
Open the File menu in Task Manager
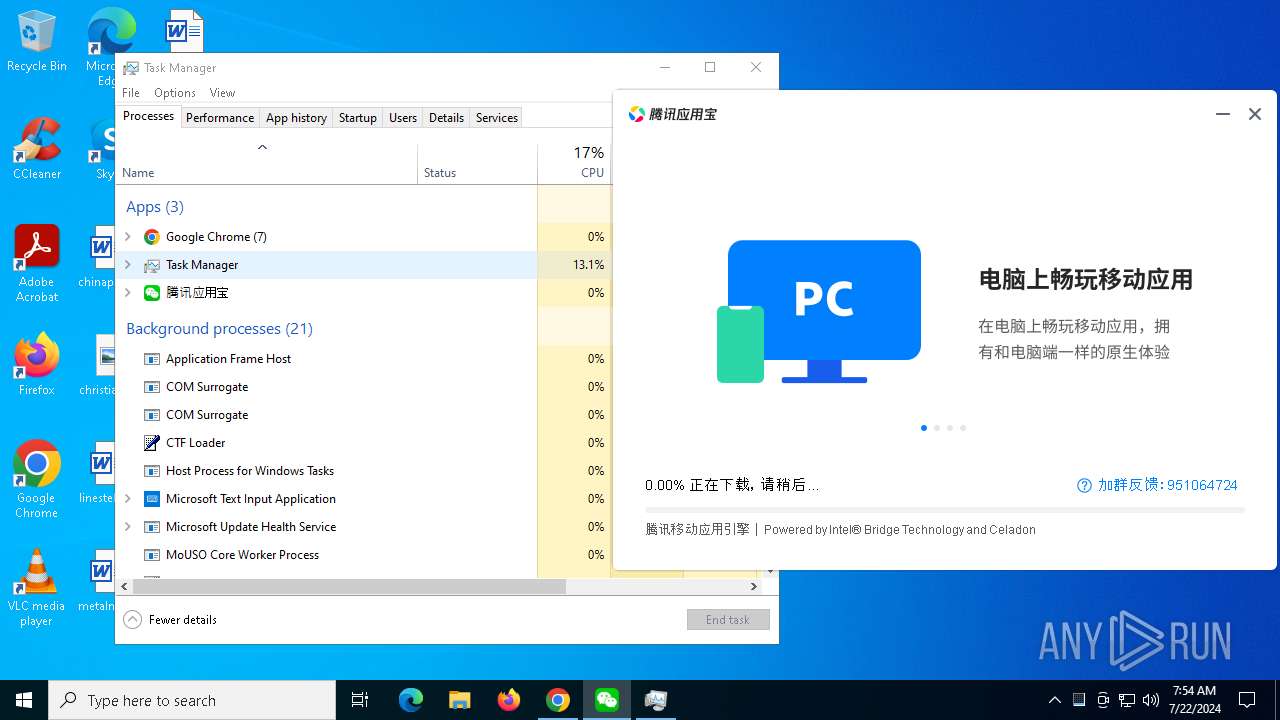131,93
